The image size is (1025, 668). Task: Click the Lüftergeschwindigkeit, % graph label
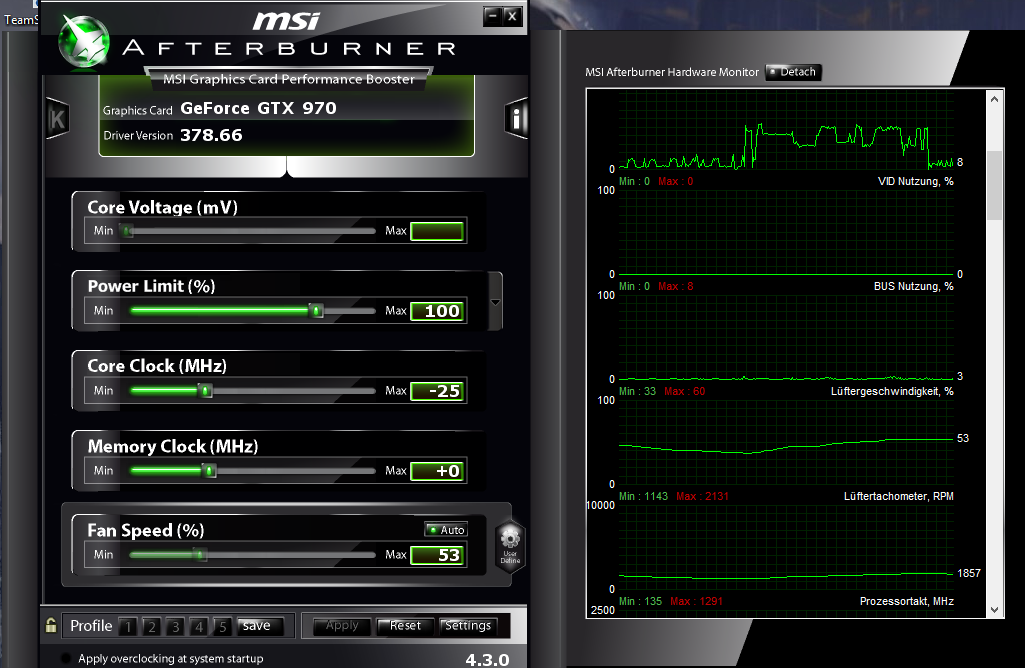coord(892,391)
